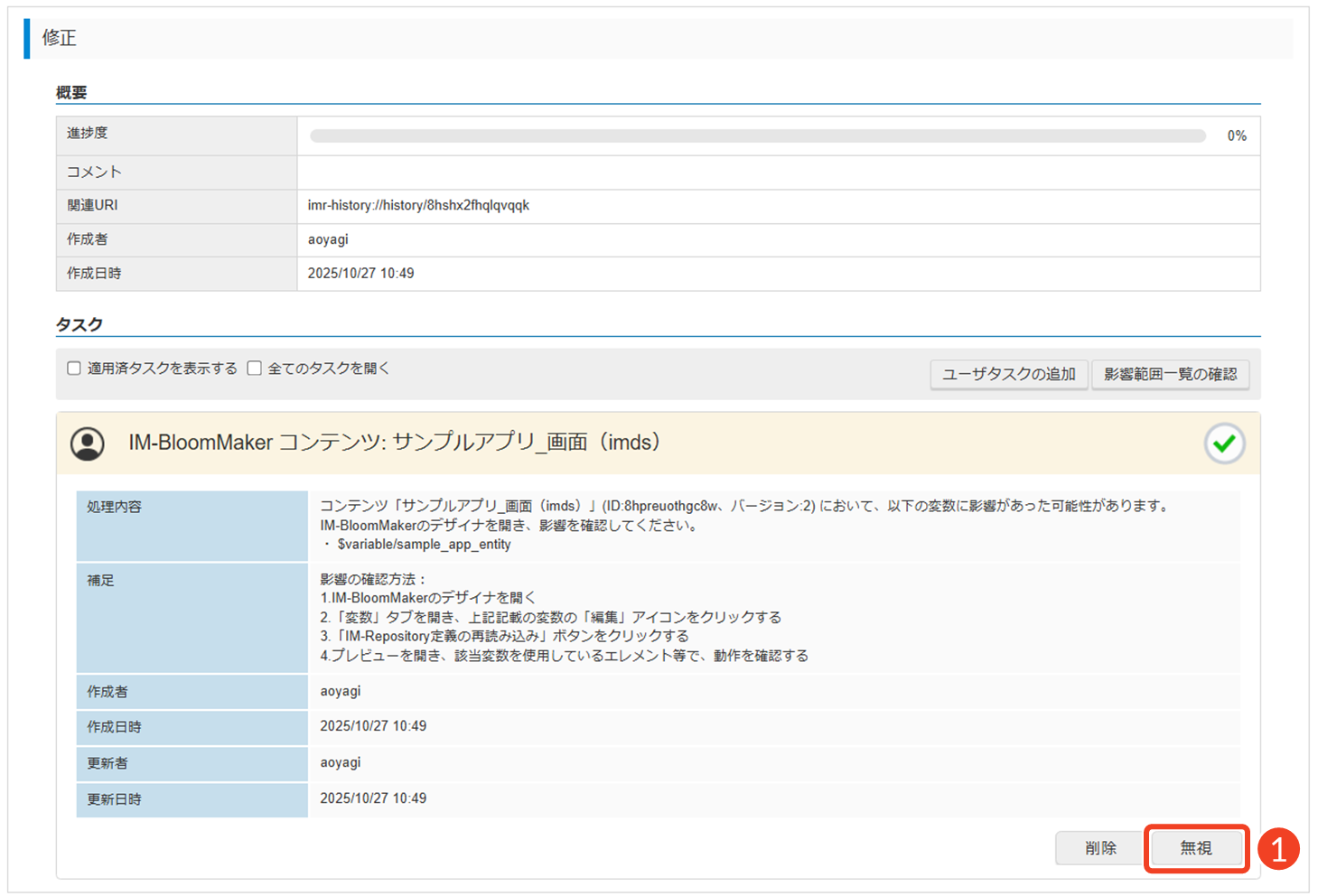
Task: Toggle the 全てのタスクを開く checkbox
Action: click(x=255, y=369)
